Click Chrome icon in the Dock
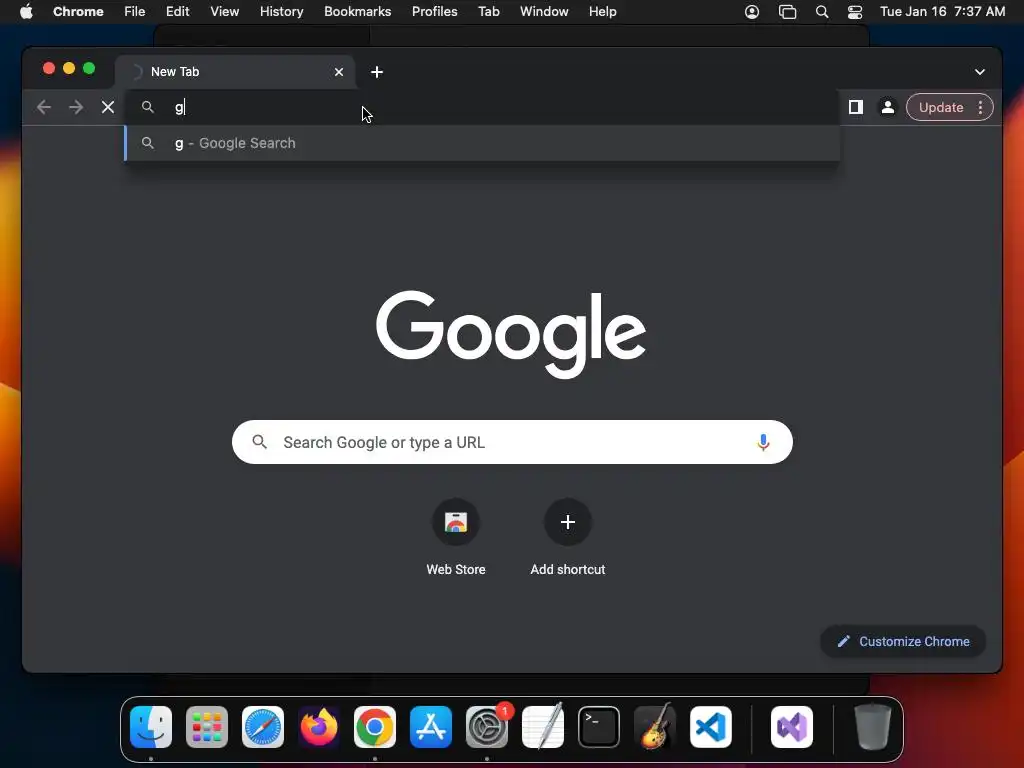Image resolution: width=1024 pixels, height=768 pixels. [375, 727]
